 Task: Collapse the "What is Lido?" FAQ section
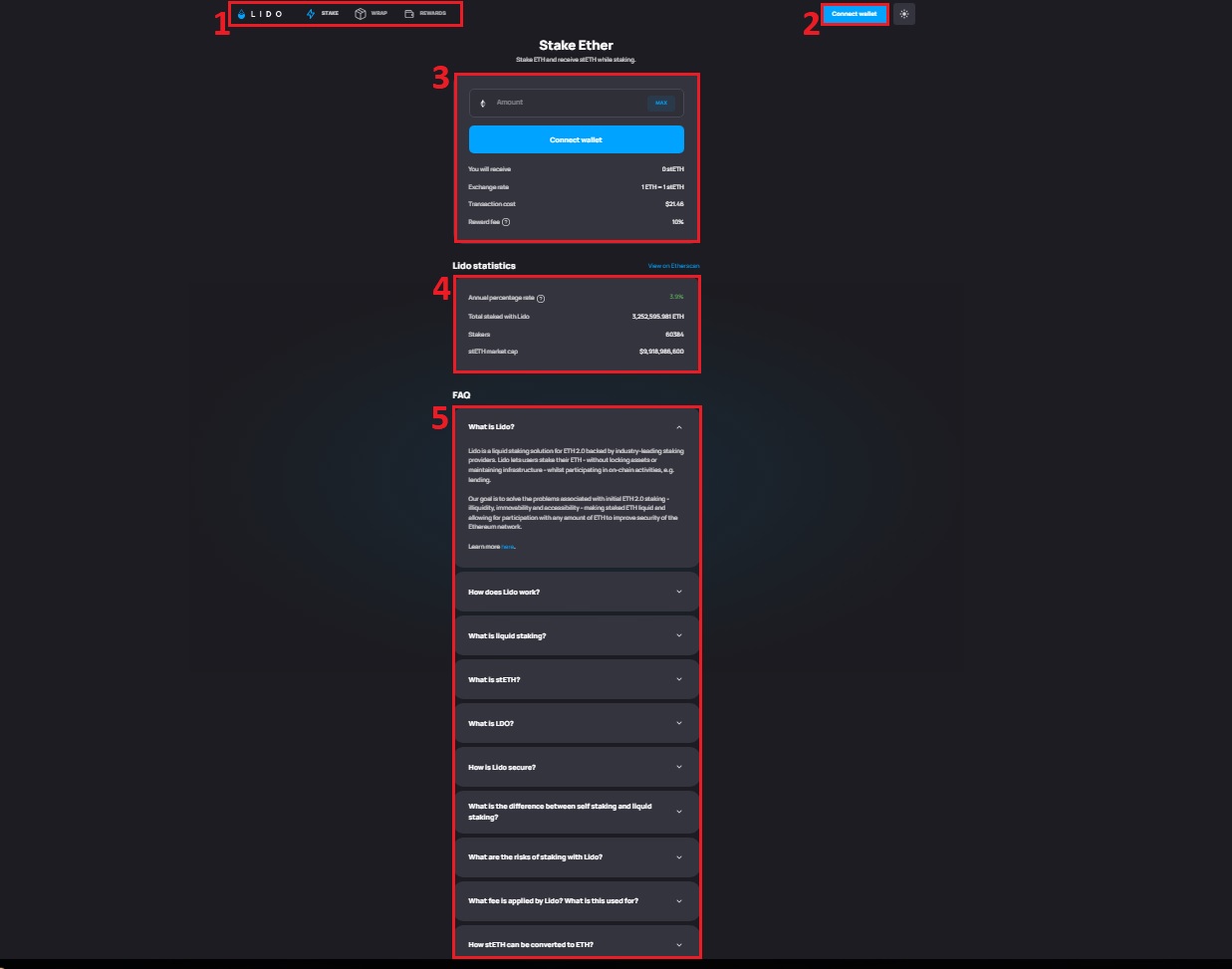click(x=577, y=427)
